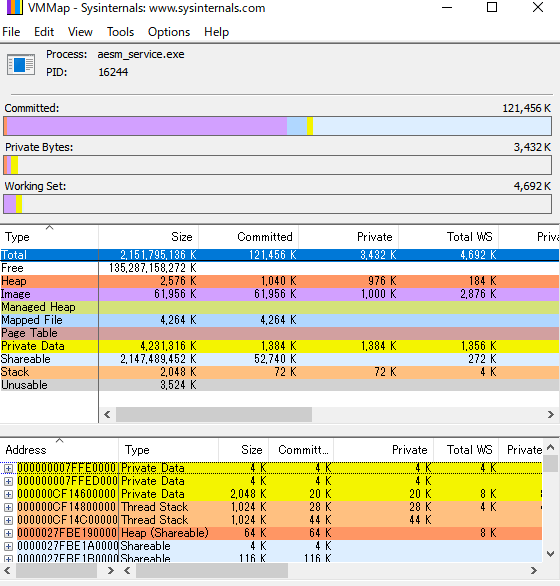
Task: Open the Tools menu
Action: pyautogui.click(x=120, y=32)
